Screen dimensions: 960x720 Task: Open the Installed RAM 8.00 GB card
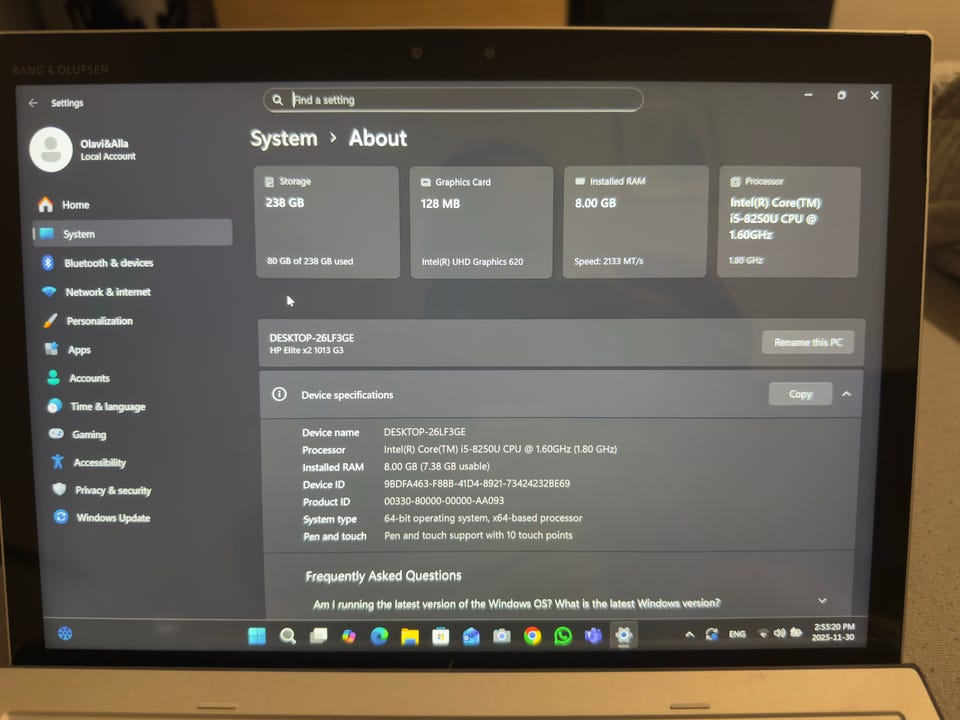pyautogui.click(x=635, y=222)
